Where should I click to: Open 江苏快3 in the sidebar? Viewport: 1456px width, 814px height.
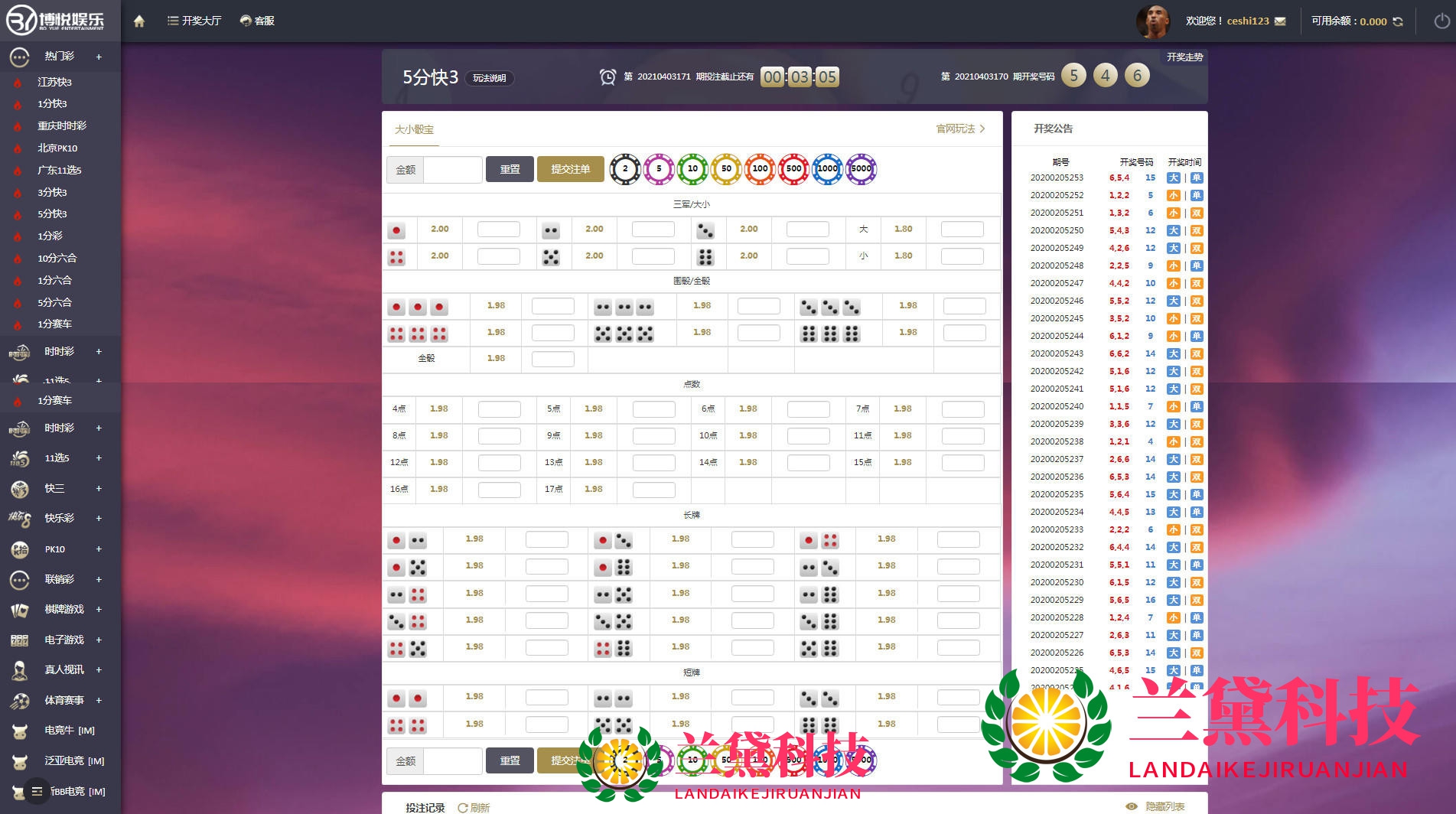click(54, 82)
